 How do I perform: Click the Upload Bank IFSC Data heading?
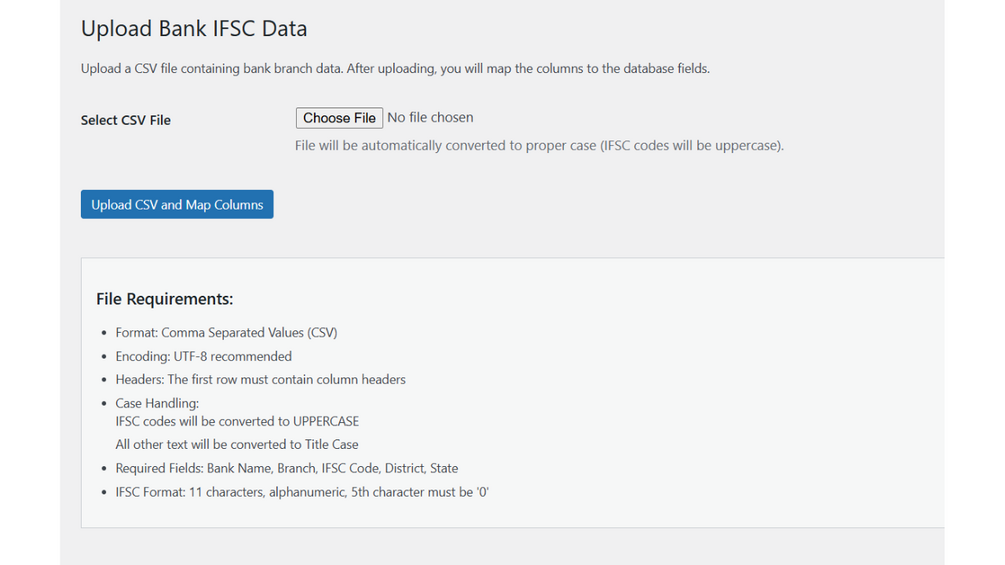194,28
